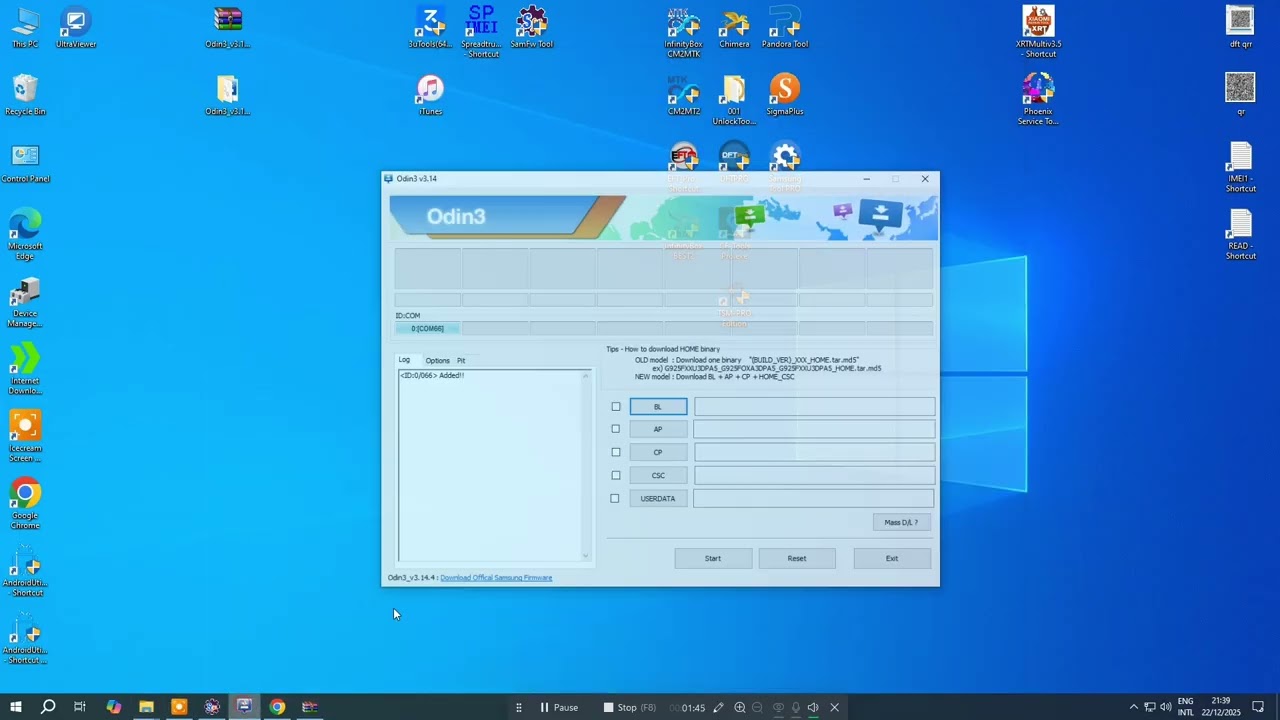The width and height of the screenshot is (1280, 720).
Task: Open the Download Official Samsung Firmware link
Action: (x=496, y=578)
